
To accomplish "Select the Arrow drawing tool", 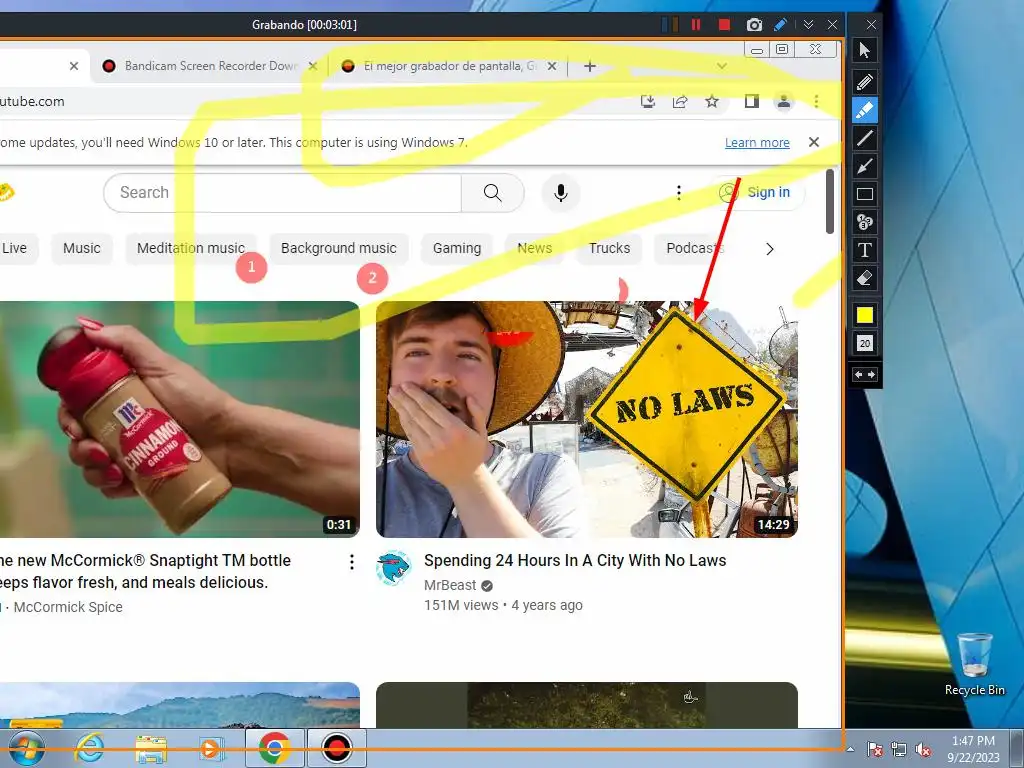I will (x=865, y=166).
